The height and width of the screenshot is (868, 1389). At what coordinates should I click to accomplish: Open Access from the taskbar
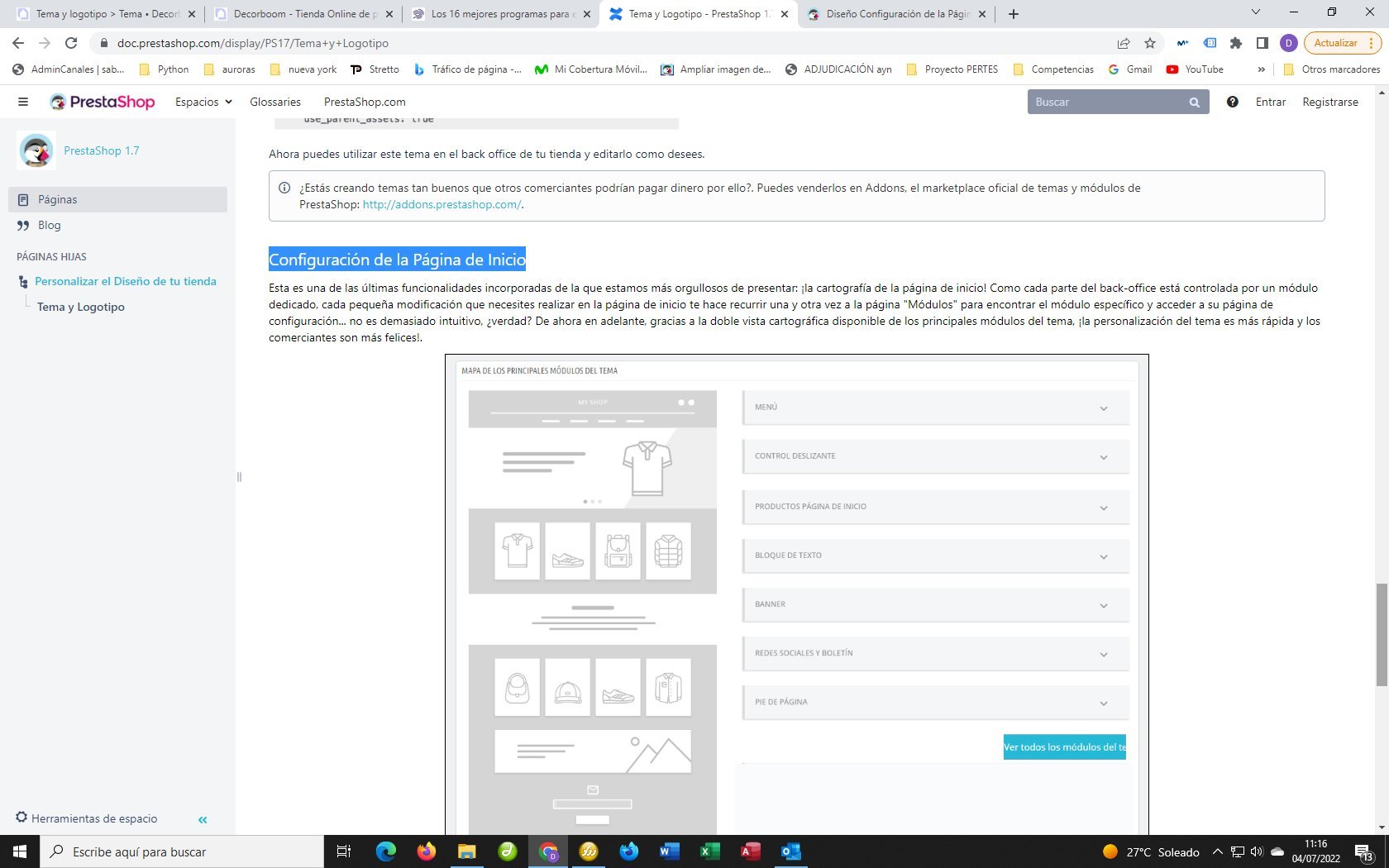point(751,851)
